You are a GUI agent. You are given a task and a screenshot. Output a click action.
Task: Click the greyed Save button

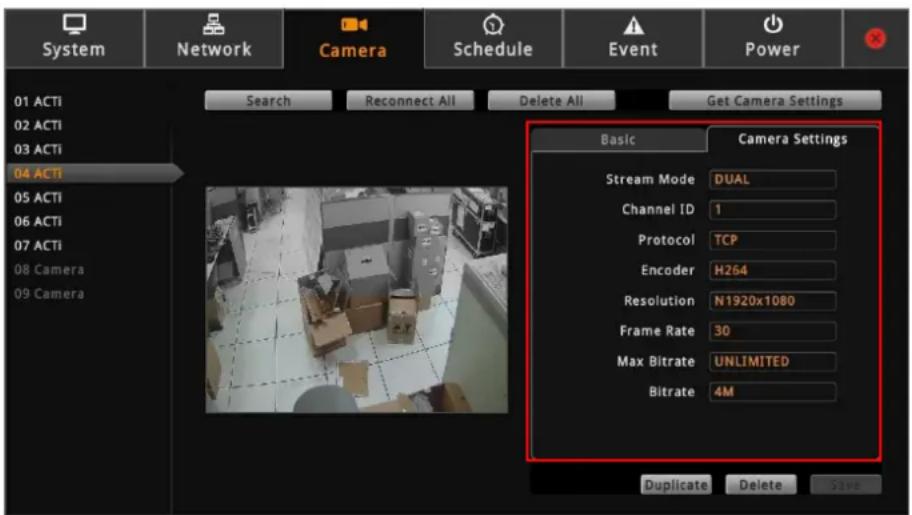click(846, 485)
